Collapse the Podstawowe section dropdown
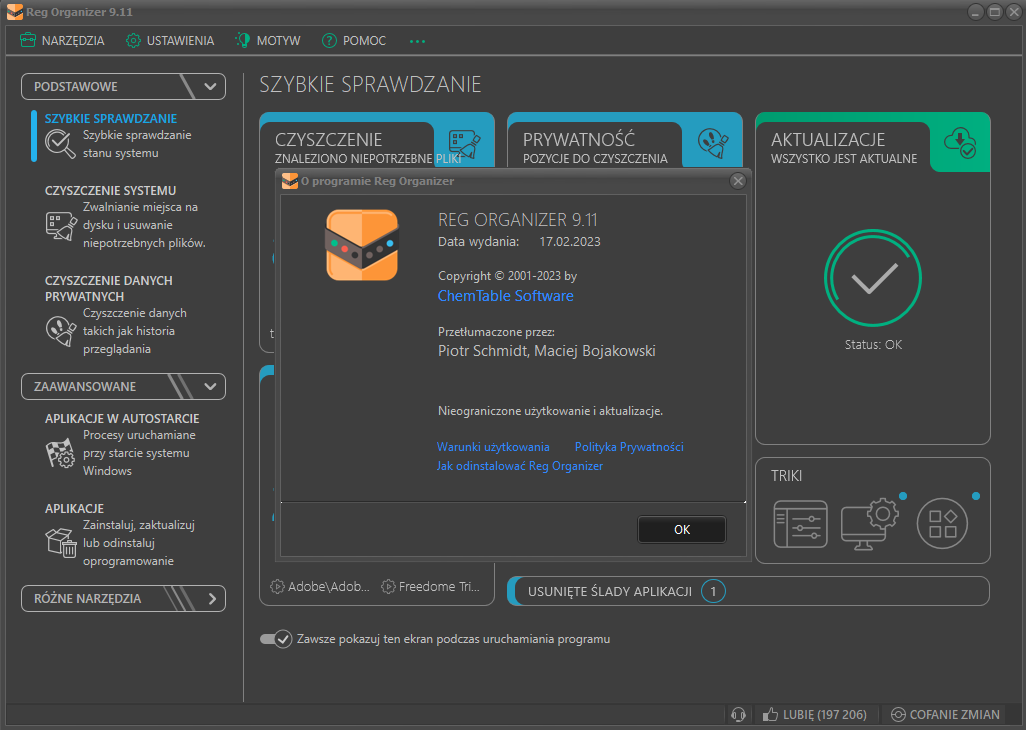The width and height of the screenshot is (1026, 730). 124,86
